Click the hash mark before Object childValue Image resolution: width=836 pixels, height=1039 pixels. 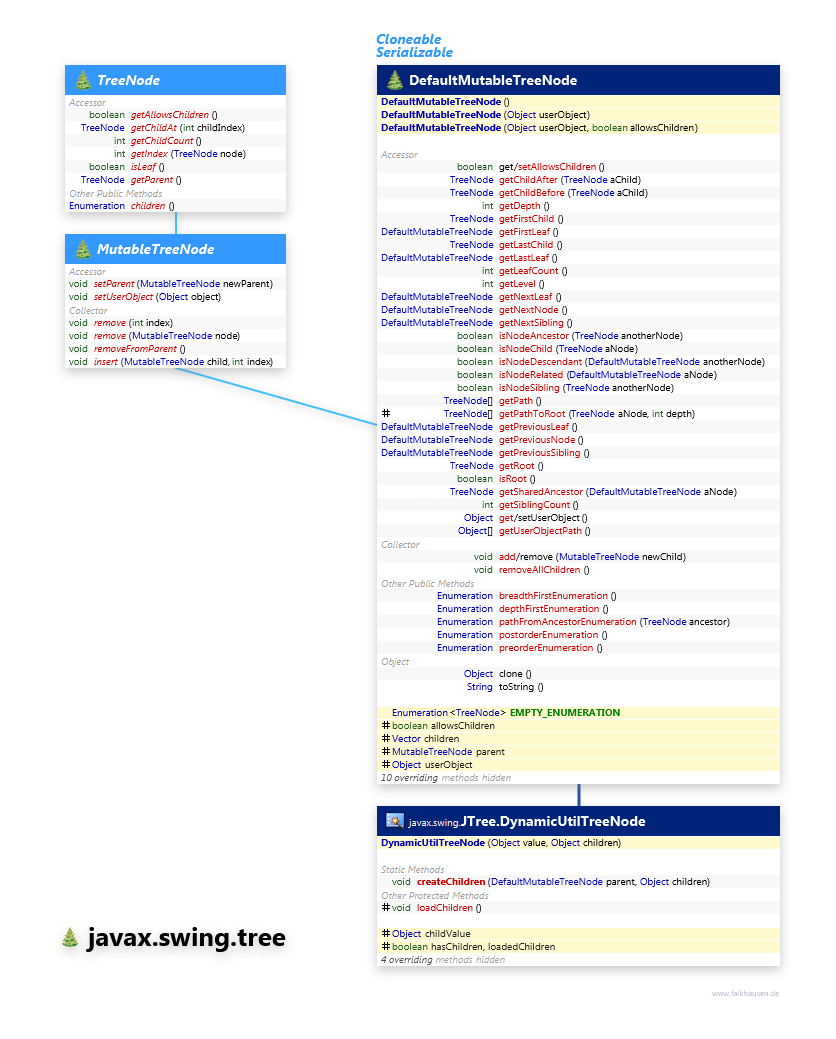386,934
